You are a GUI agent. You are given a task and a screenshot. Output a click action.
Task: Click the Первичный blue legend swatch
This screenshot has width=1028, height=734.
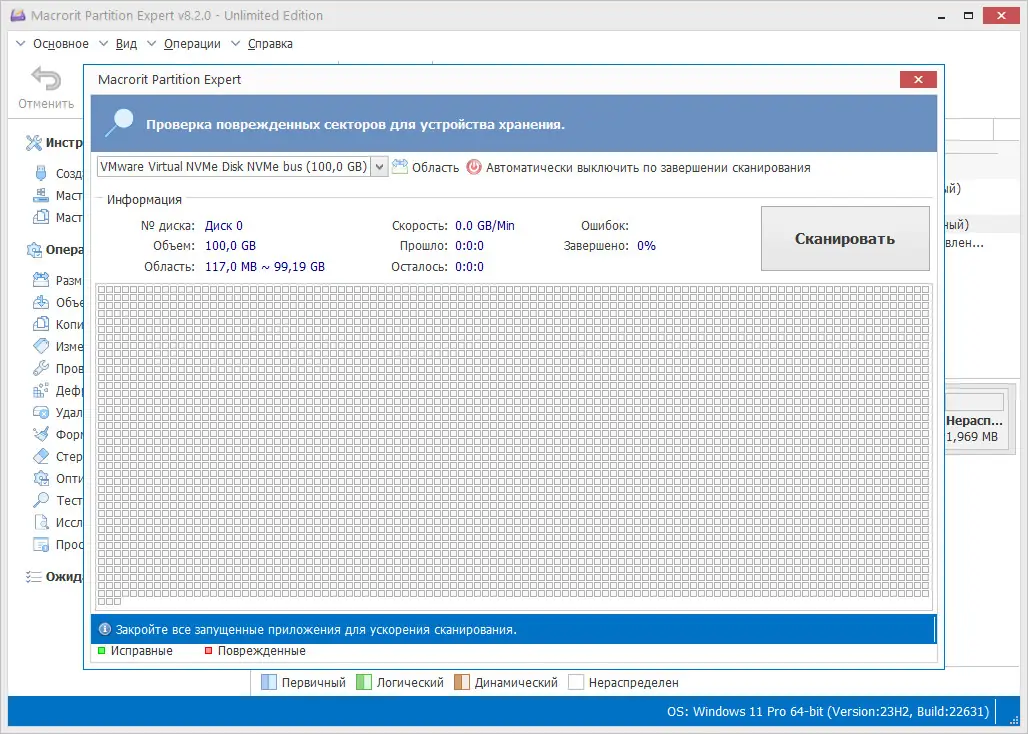(269, 682)
